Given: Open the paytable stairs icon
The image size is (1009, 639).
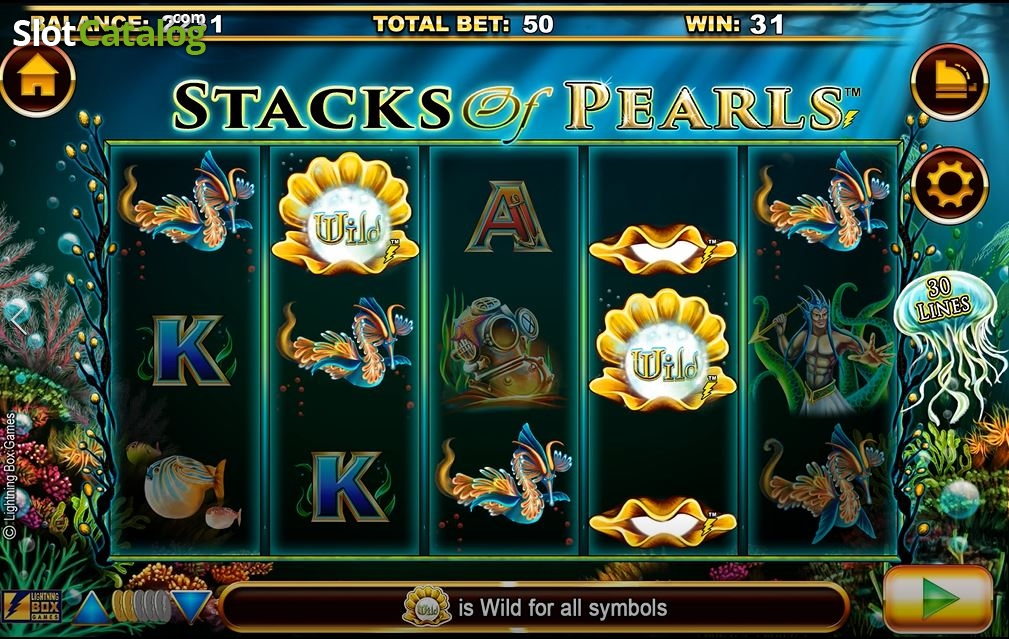Looking at the screenshot, I should pyautogui.click(x=949, y=82).
